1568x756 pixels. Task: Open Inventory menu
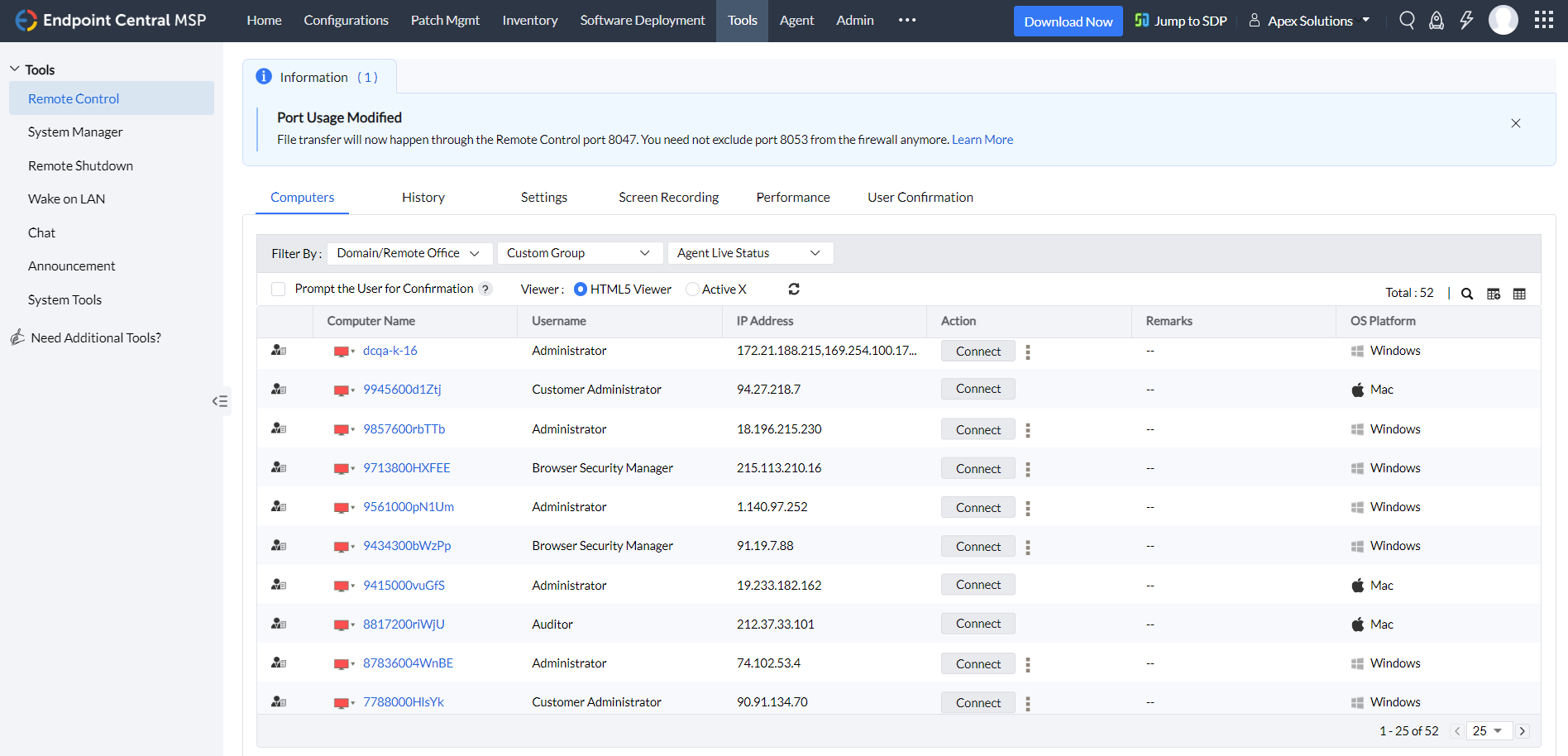coord(530,20)
